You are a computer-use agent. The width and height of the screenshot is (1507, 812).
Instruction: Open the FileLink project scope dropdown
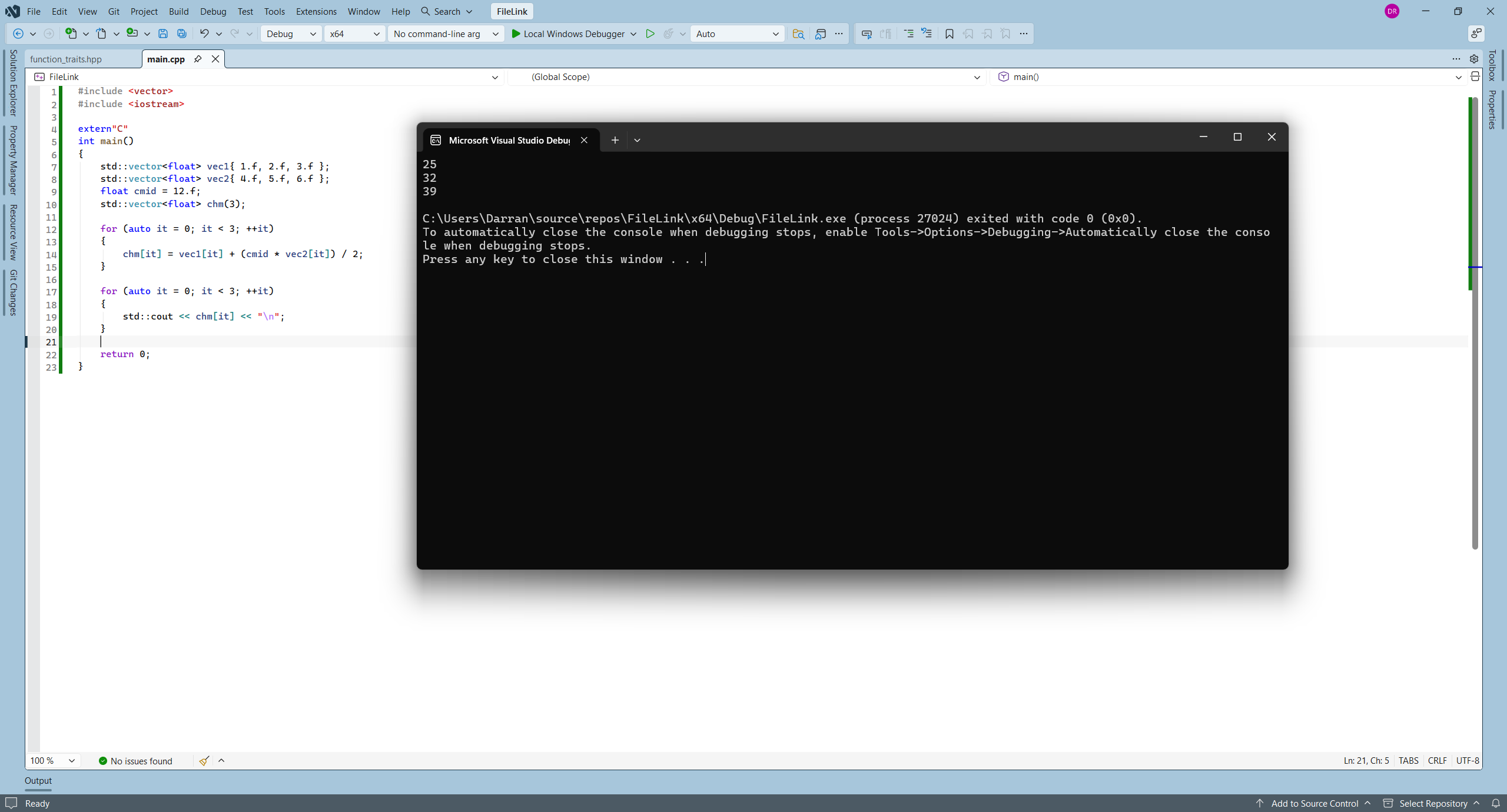266,76
